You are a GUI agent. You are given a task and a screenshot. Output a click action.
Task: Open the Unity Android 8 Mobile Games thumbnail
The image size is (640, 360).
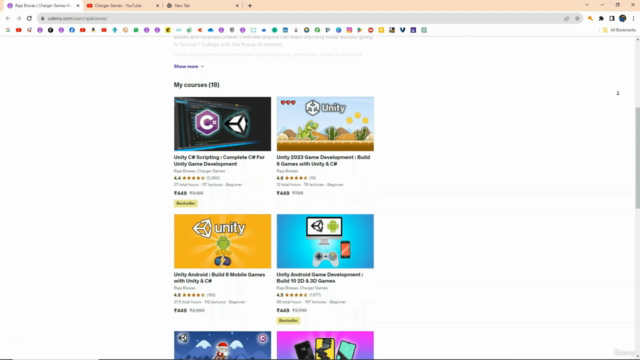tap(222, 241)
